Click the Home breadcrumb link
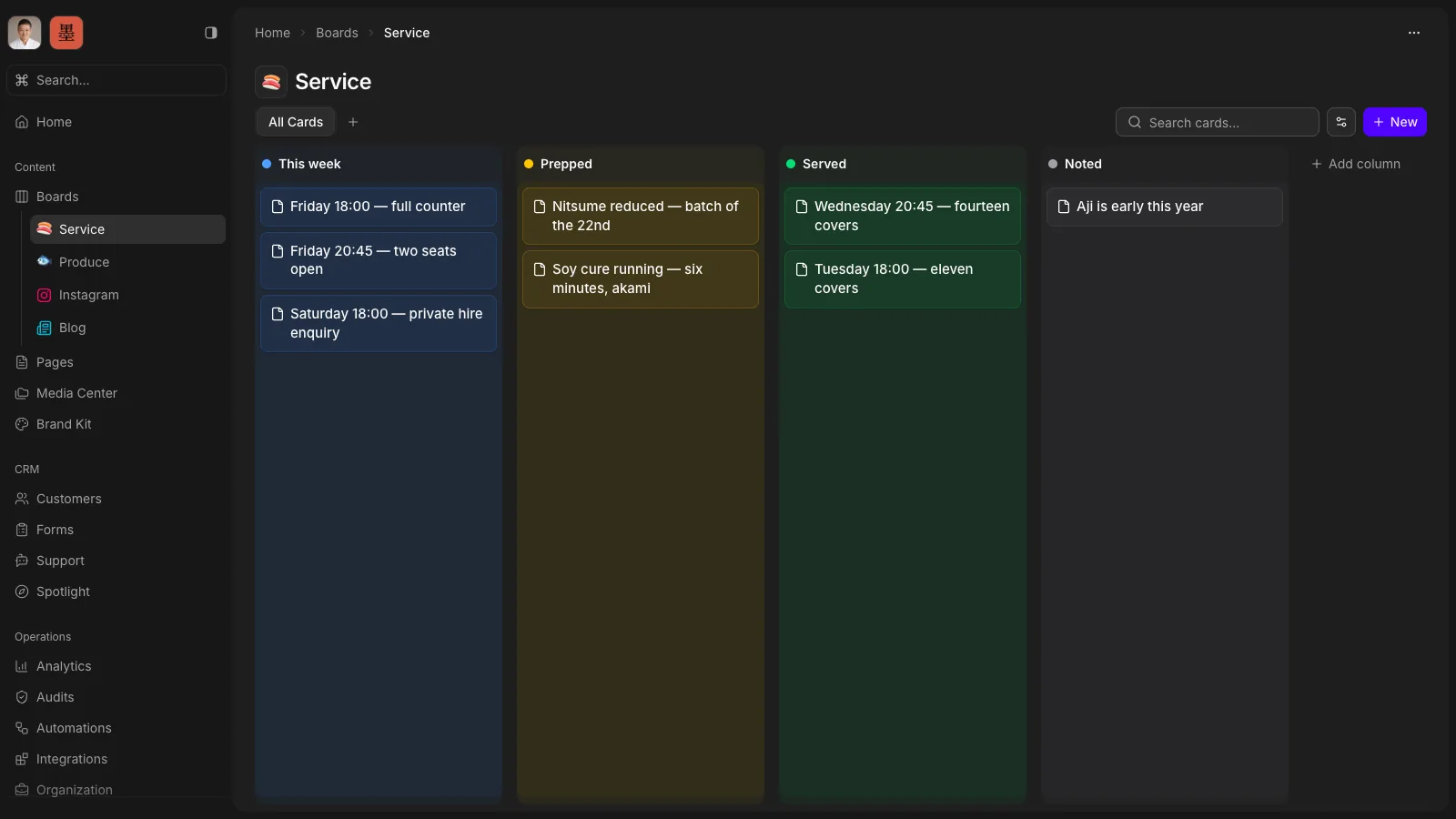 click(272, 33)
